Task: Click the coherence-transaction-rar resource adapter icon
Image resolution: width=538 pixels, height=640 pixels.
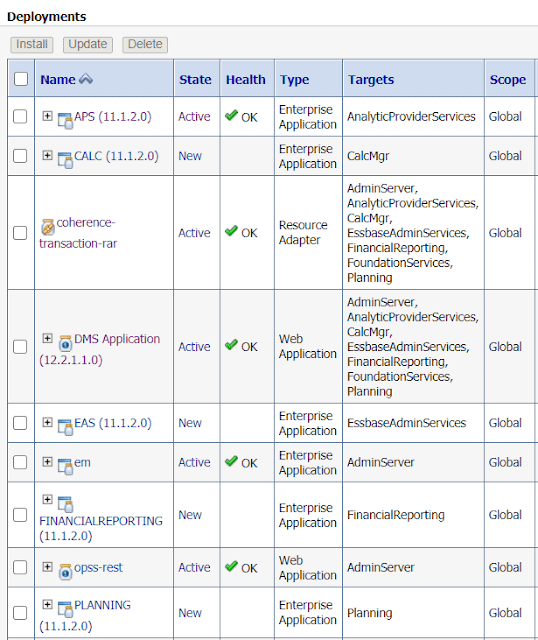Action: (x=48, y=227)
